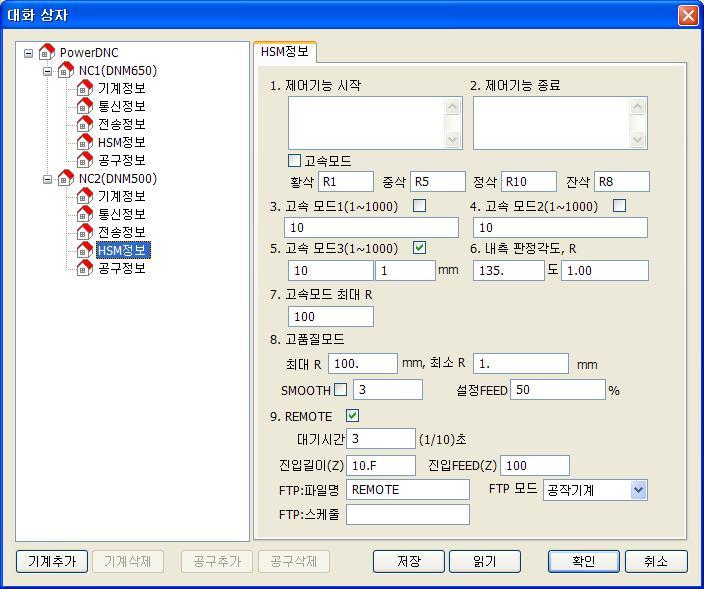Click the 저장 button
Viewport: 704px width, 589px height.
point(409,561)
